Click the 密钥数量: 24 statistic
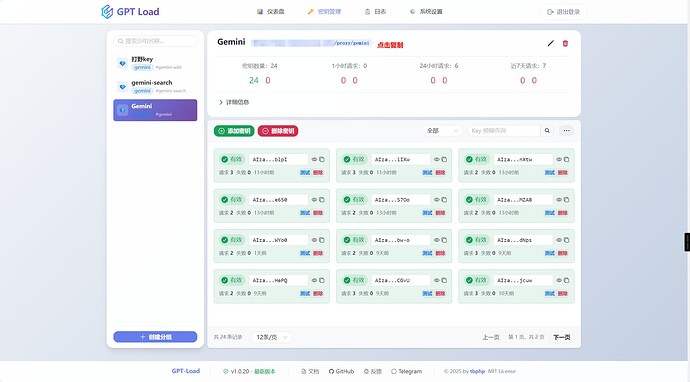Screen dimensions: 690x382 click(x=260, y=66)
